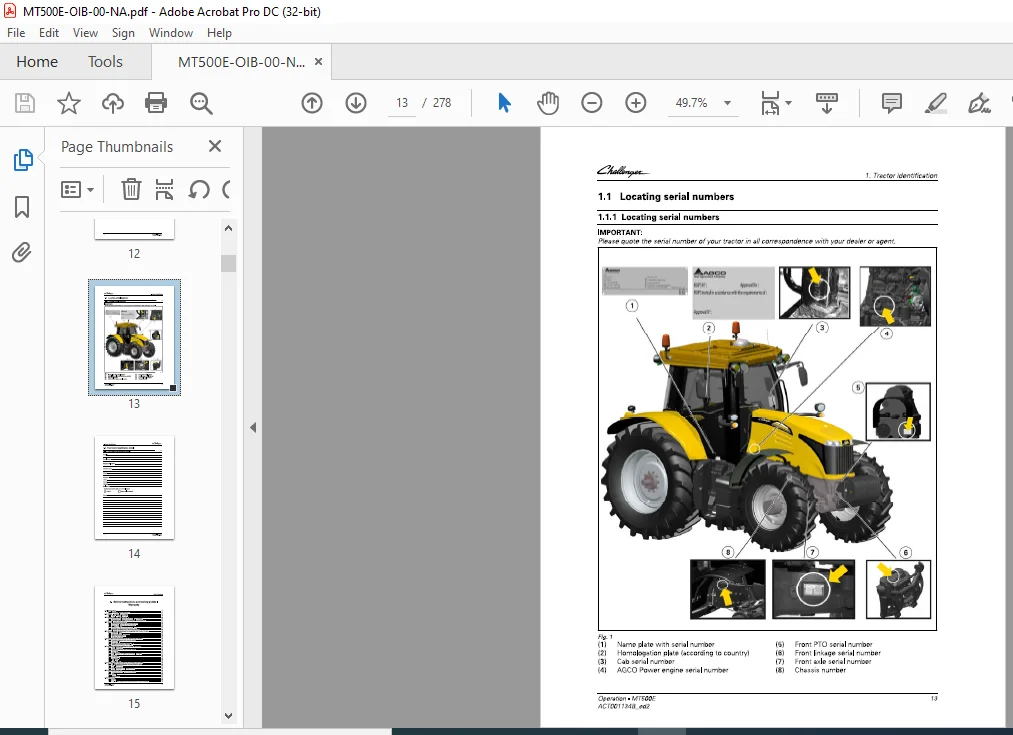This screenshot has height=735, width=1013.
Task: Add a comment with sticky note icon
Action: 892,103
